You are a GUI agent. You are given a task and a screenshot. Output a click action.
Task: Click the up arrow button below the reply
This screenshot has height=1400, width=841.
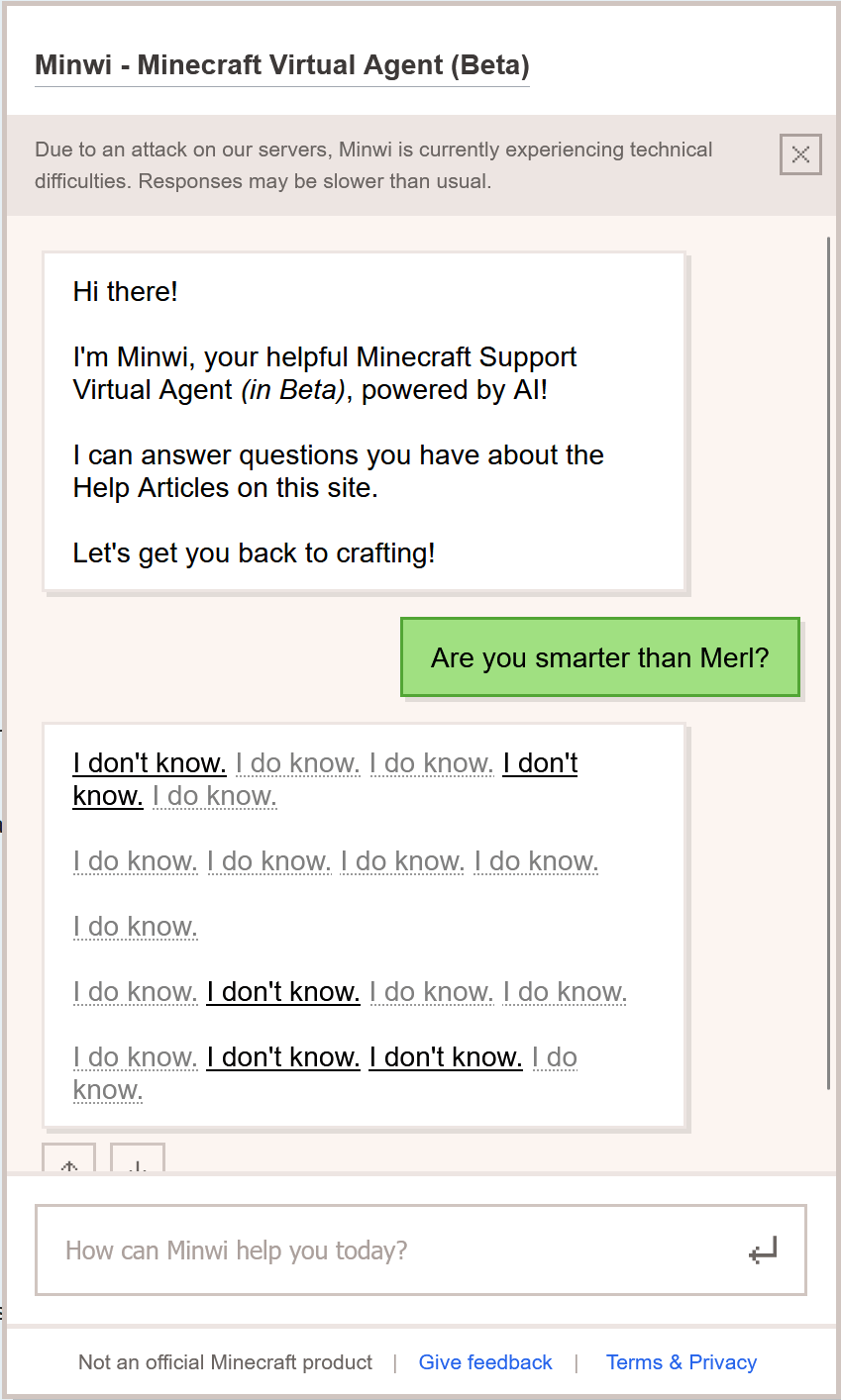click(69, 1160)
